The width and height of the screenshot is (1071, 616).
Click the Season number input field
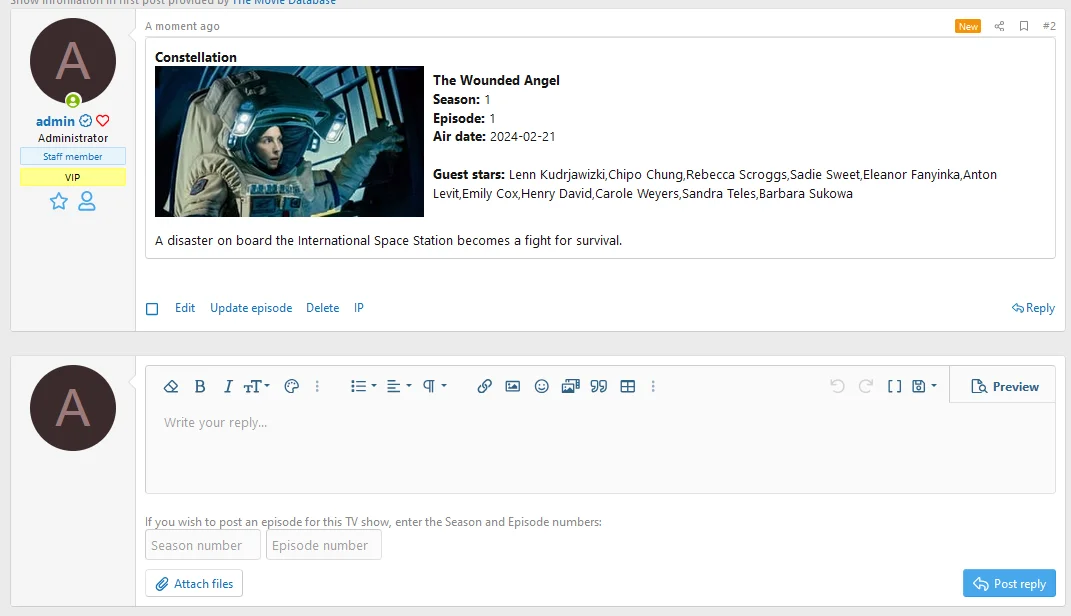click(203, 545)
